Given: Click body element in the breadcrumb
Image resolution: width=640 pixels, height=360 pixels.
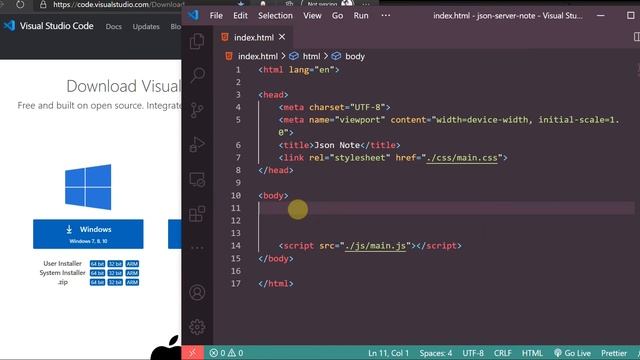Looking at the screenshot, I should 355,56.
